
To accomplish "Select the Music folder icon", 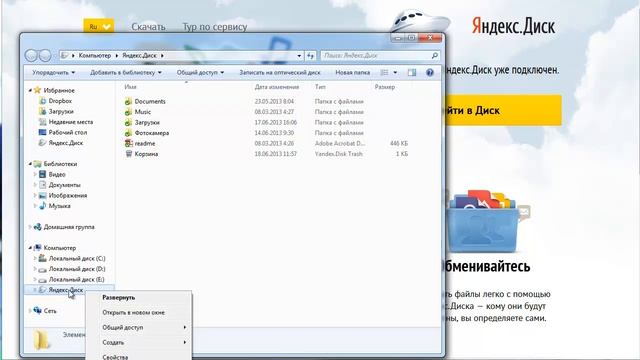I will (x=128, y=112).
